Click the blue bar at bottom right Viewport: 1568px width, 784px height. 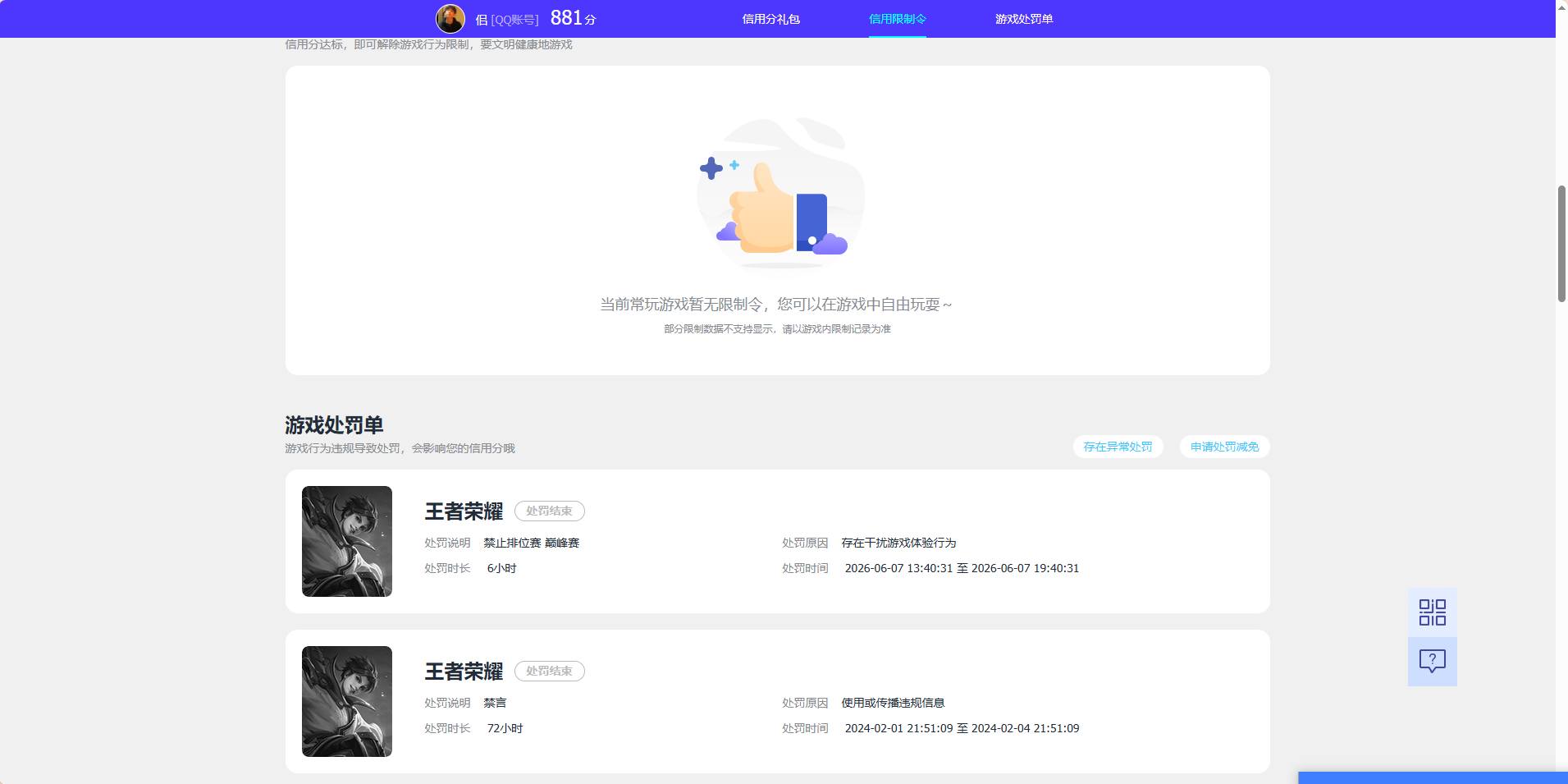(x=1433, y=777)
